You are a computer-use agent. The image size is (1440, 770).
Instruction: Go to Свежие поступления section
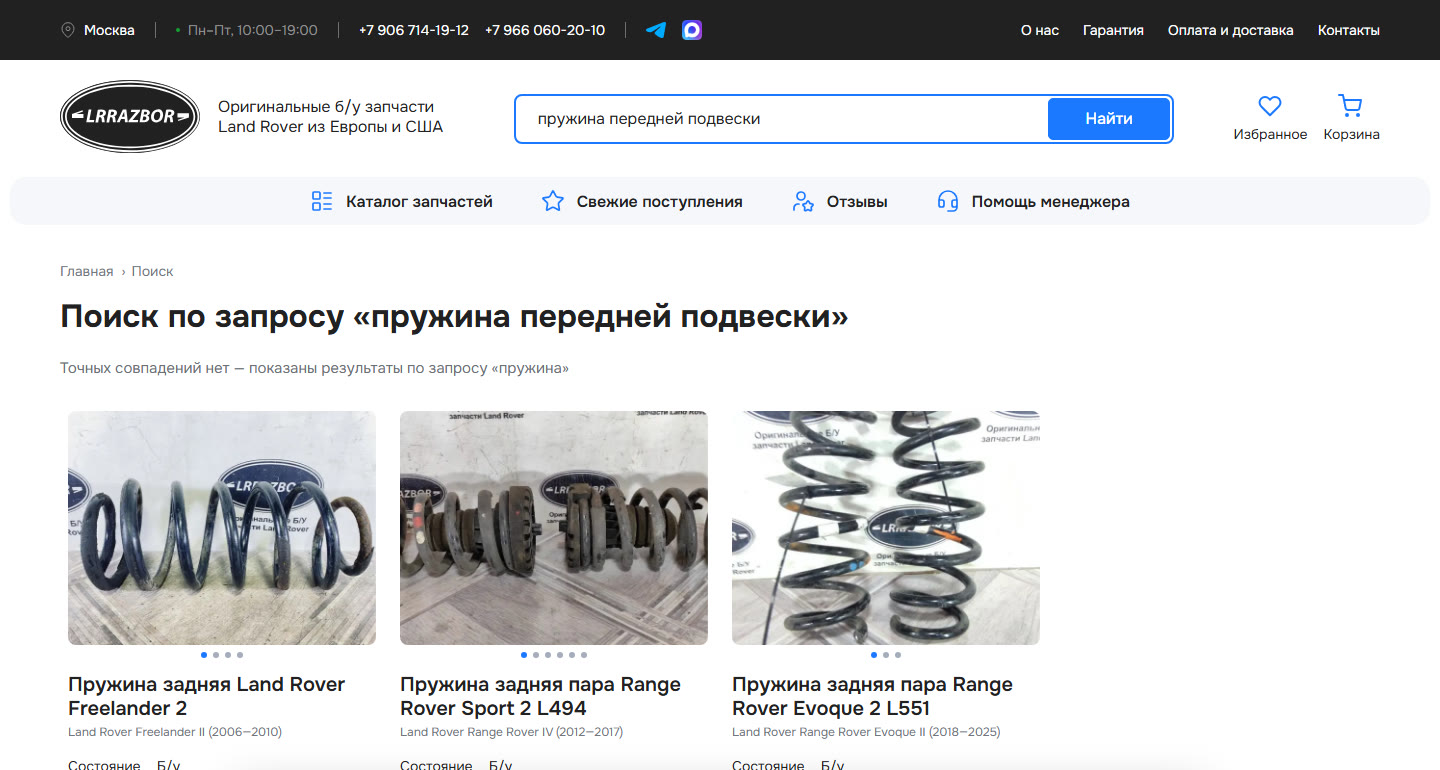[x=659, y=202]
